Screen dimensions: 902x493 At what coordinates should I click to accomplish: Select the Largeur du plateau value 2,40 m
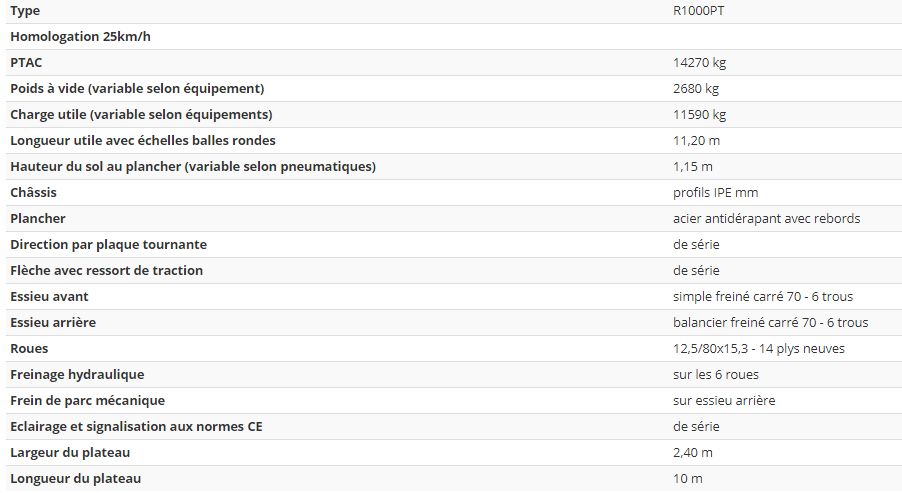pyautogui.click(x=695, y=452)
